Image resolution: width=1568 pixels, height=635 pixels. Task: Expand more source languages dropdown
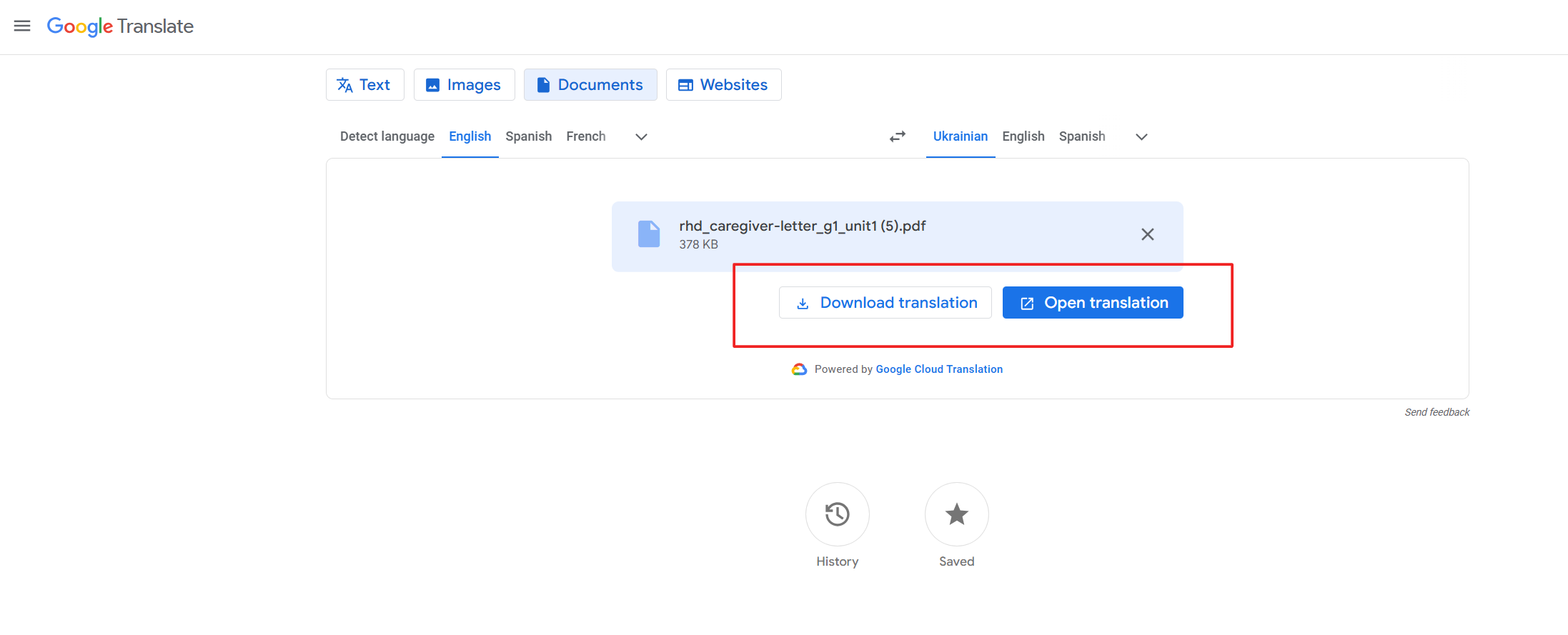pyautogui.click(x=642, y=136)
